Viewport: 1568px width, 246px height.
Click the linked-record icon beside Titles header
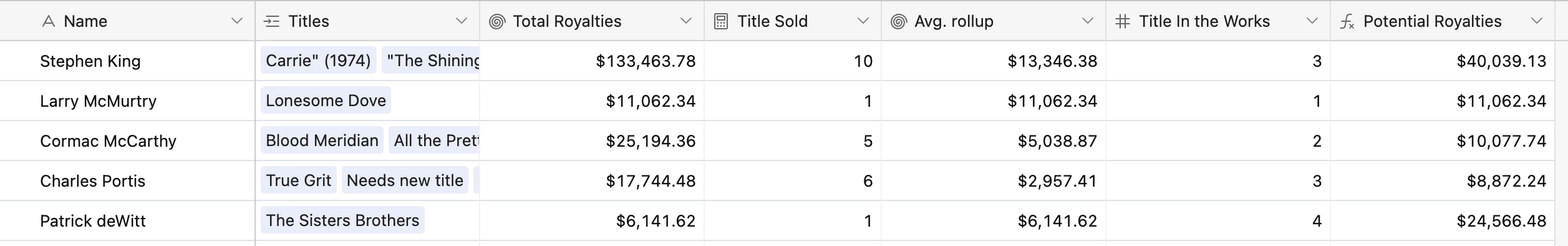click(x=272, y=21)
